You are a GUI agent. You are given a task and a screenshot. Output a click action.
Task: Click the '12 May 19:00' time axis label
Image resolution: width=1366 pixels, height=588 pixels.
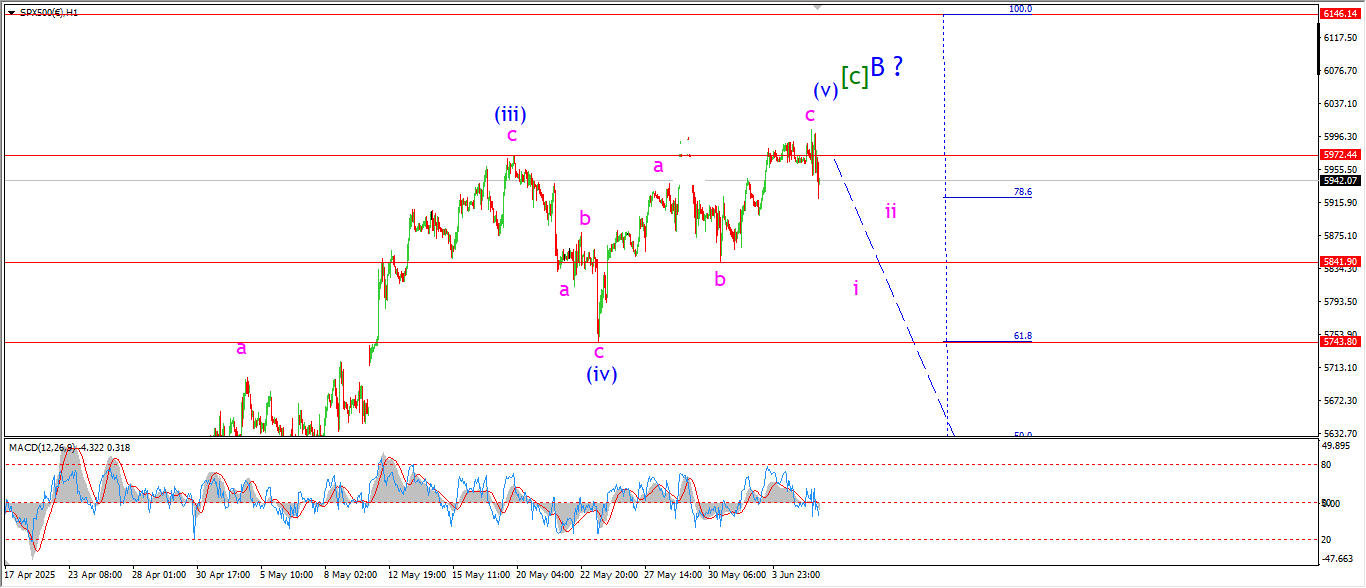[417, 575]
